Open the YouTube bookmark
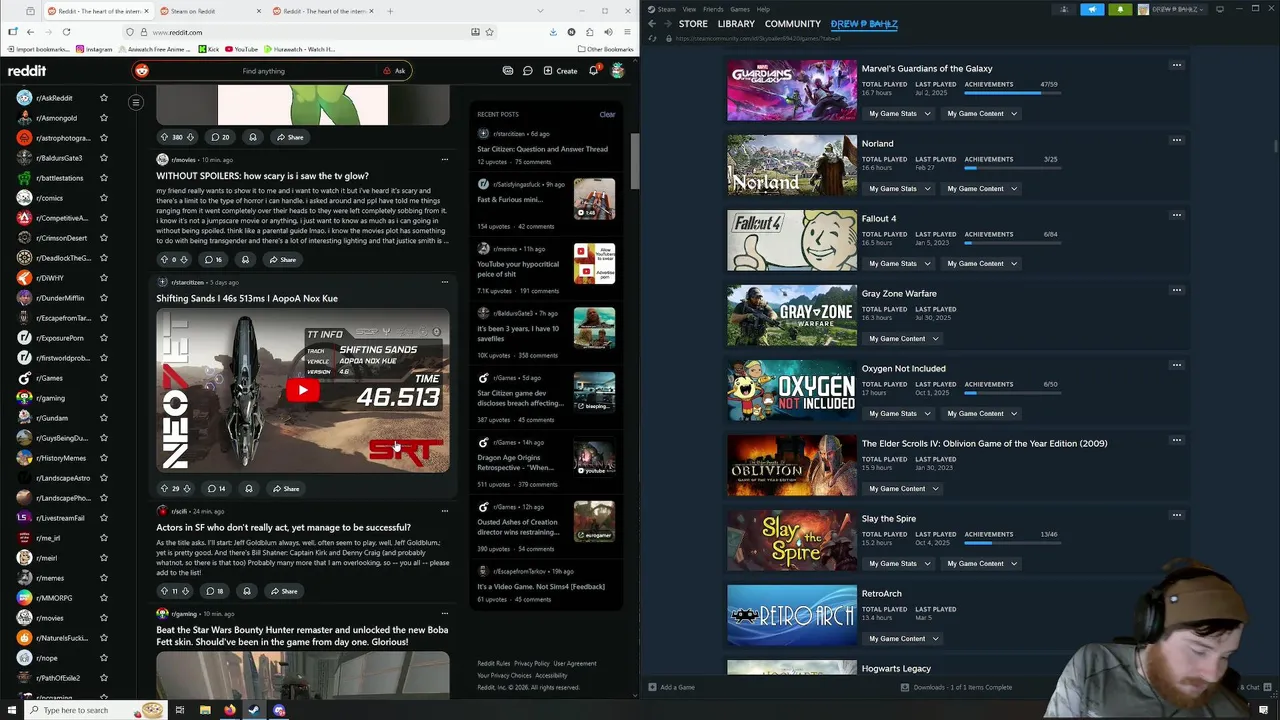1280x720 pixels. coord(241,49)
